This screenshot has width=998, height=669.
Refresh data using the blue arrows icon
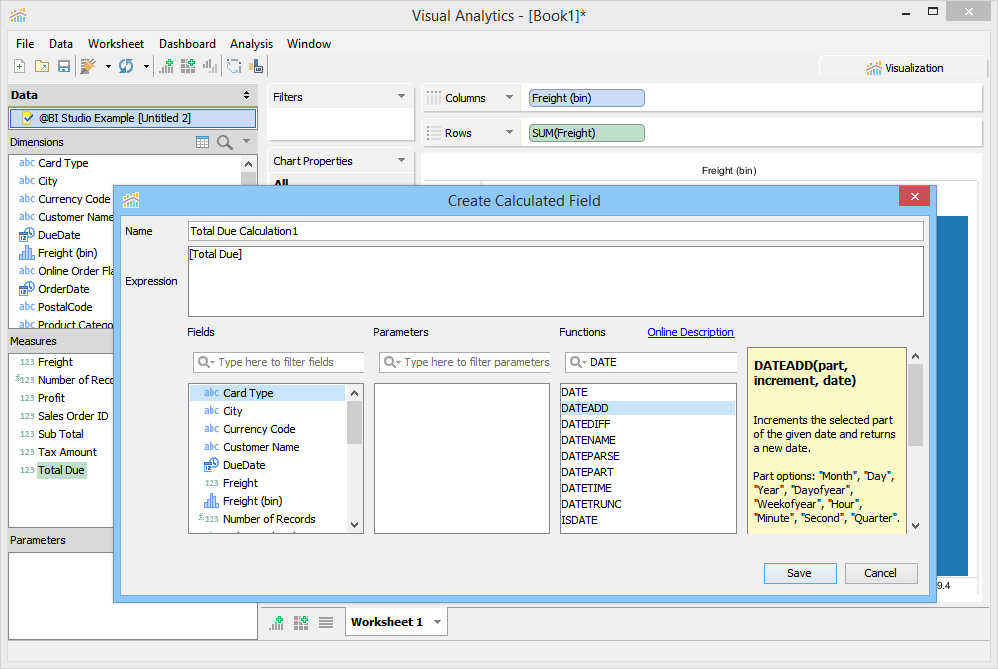click(126, 67)
